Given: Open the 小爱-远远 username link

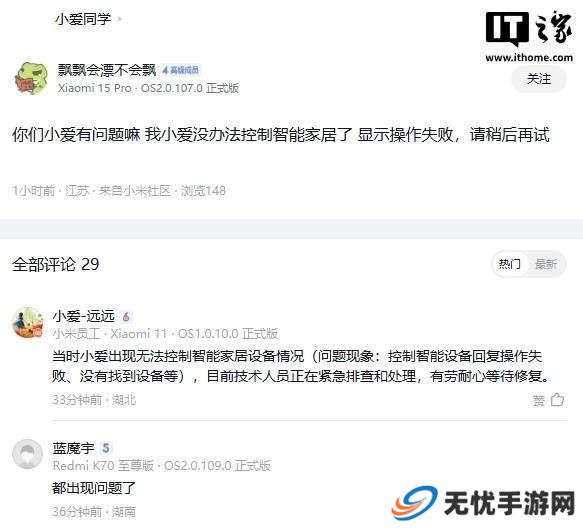Looking at the screenshot, I should 84,316.
